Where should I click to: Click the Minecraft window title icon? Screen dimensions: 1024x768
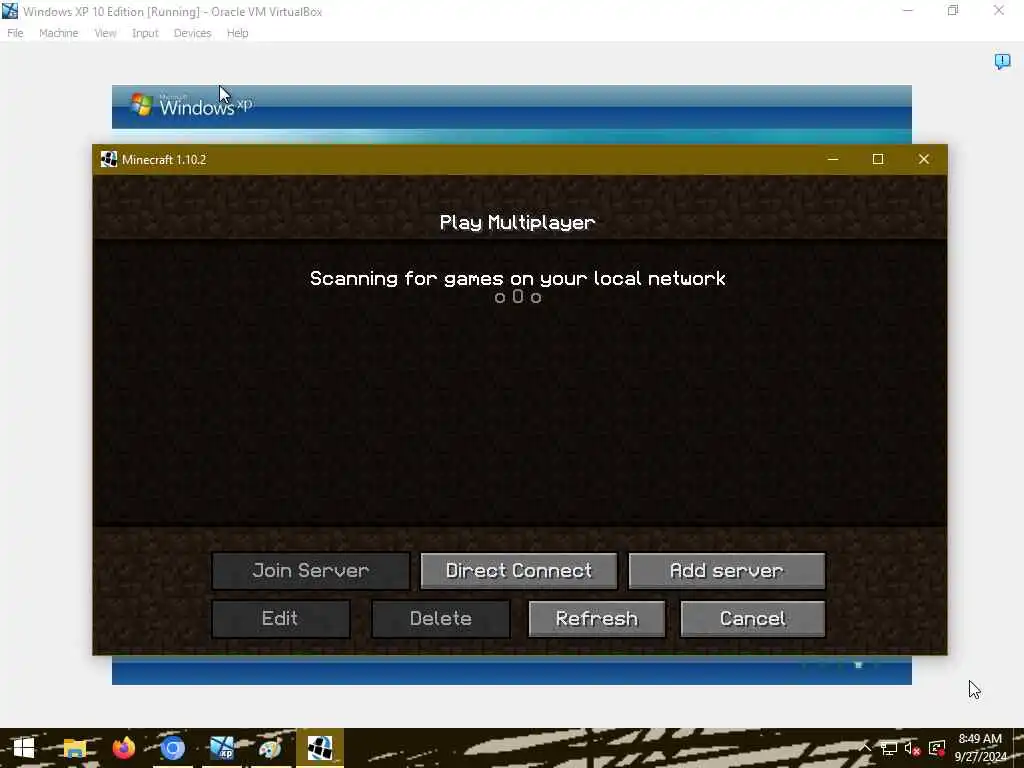click(108, 159)
